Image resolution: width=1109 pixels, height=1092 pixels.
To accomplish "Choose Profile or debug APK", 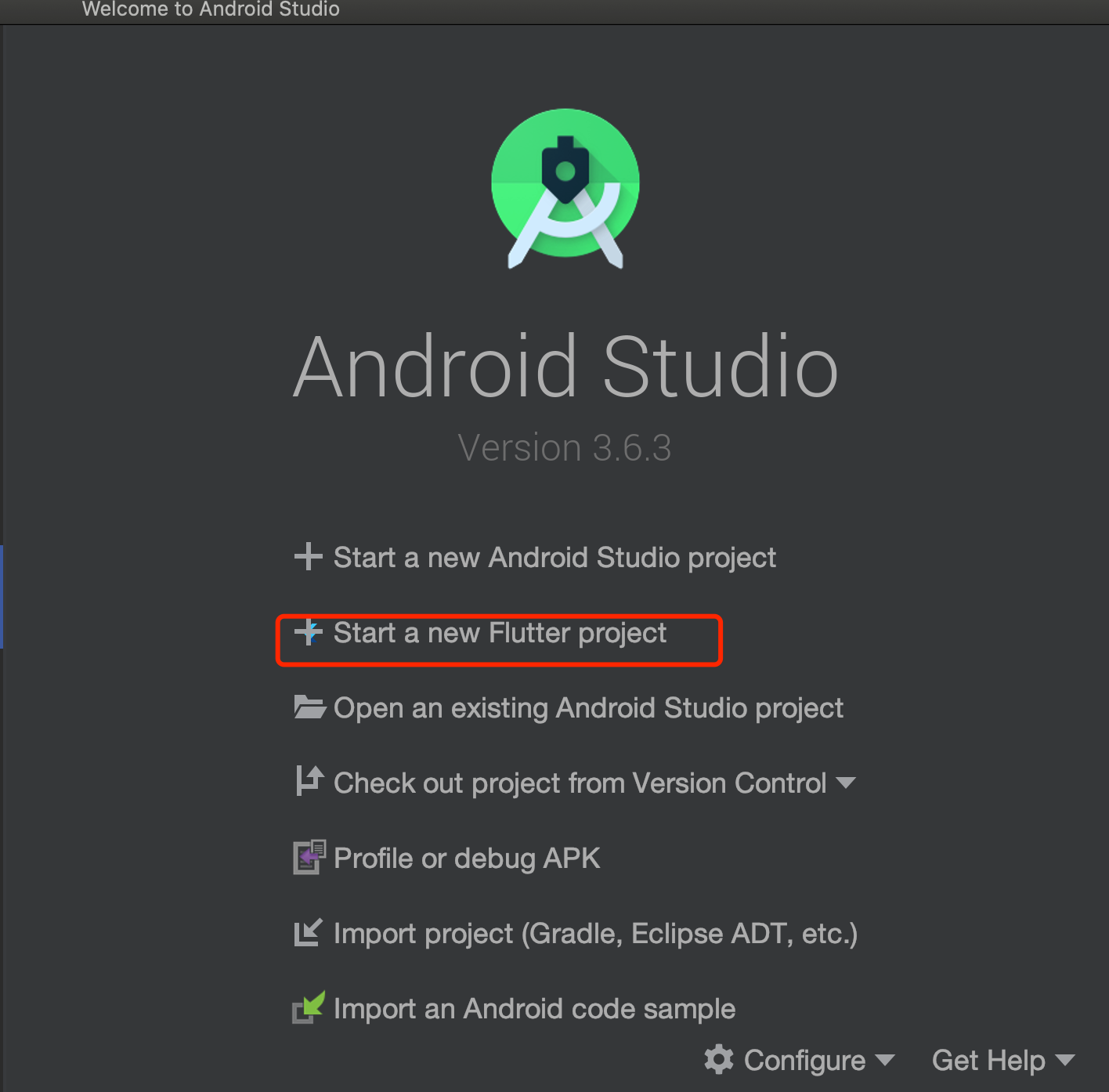I will pyautogui.click(x=467, y=859).
